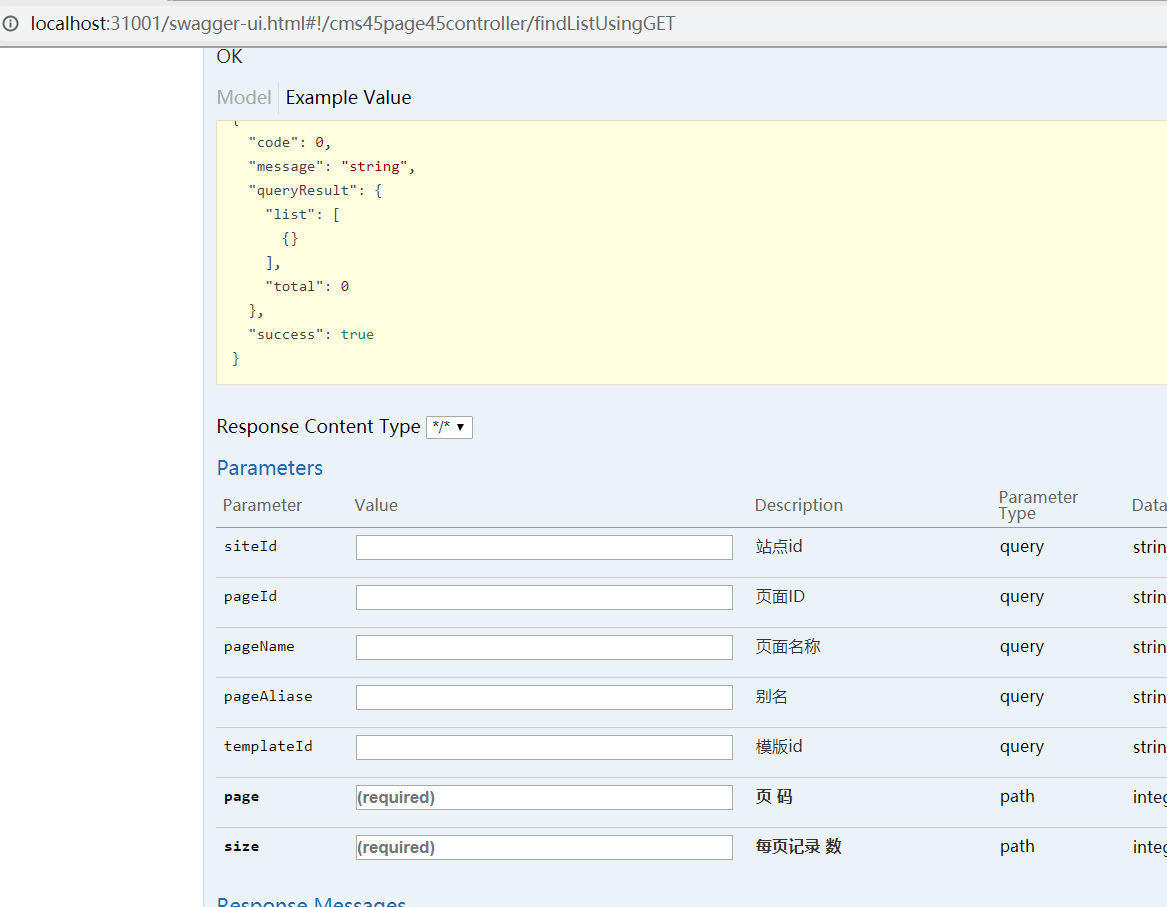Click the "页码" description text
This screenshot has width=1167, height=907.
coord(774,797)
